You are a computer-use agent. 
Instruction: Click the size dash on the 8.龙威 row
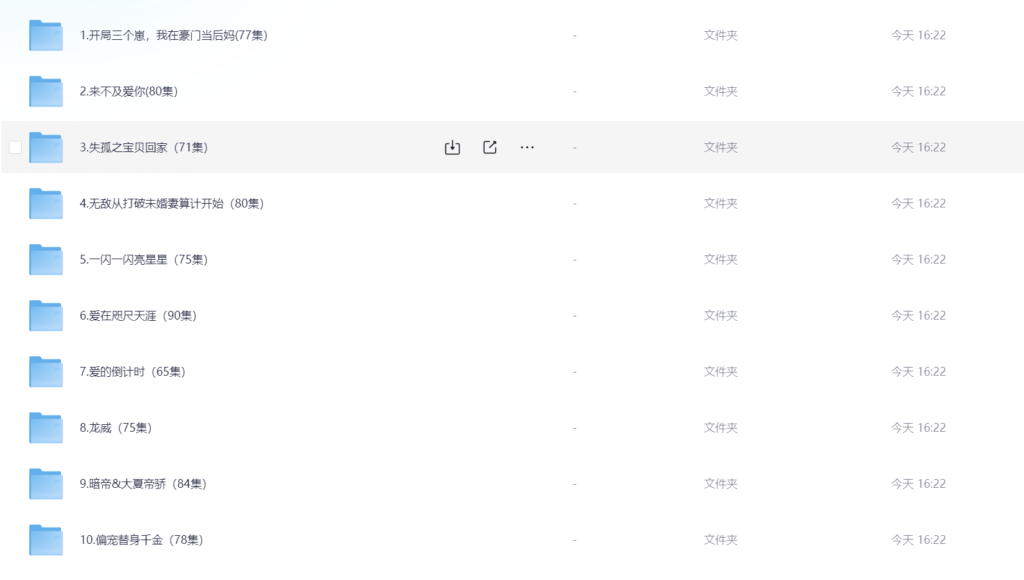(575, 427)
